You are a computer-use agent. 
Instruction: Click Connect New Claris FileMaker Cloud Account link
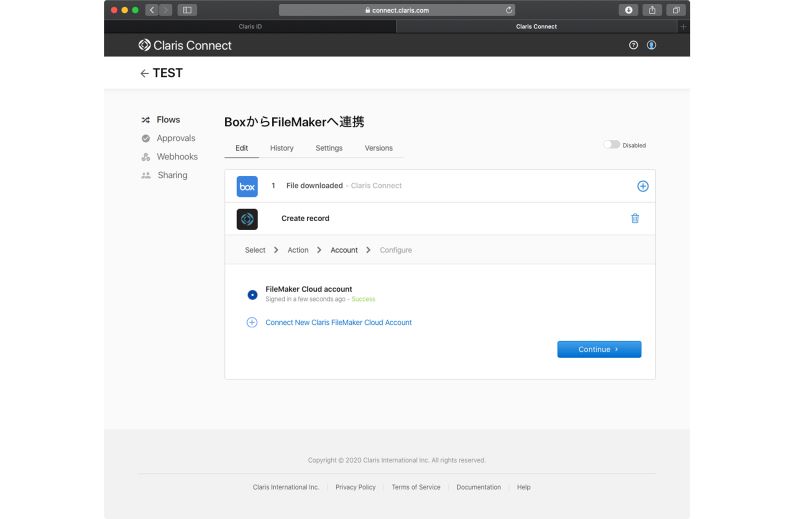pyautogui.click(x=338, y=323)
